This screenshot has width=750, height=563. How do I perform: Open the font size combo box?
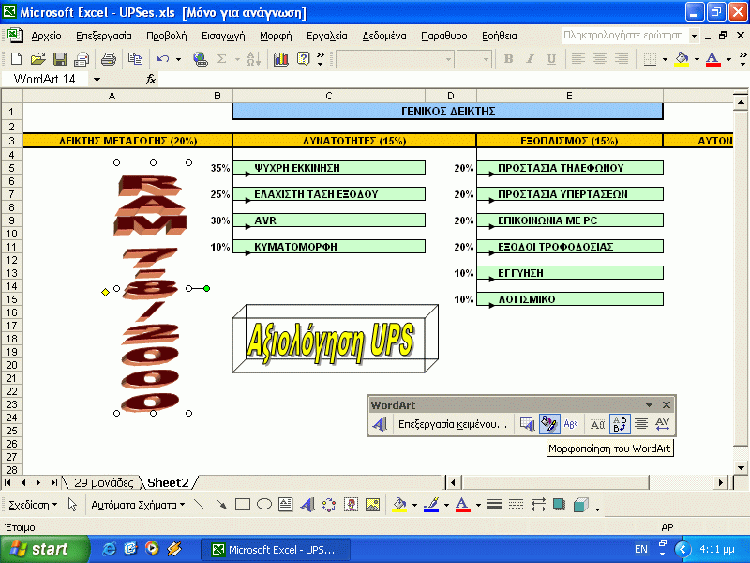coord(474,59)
